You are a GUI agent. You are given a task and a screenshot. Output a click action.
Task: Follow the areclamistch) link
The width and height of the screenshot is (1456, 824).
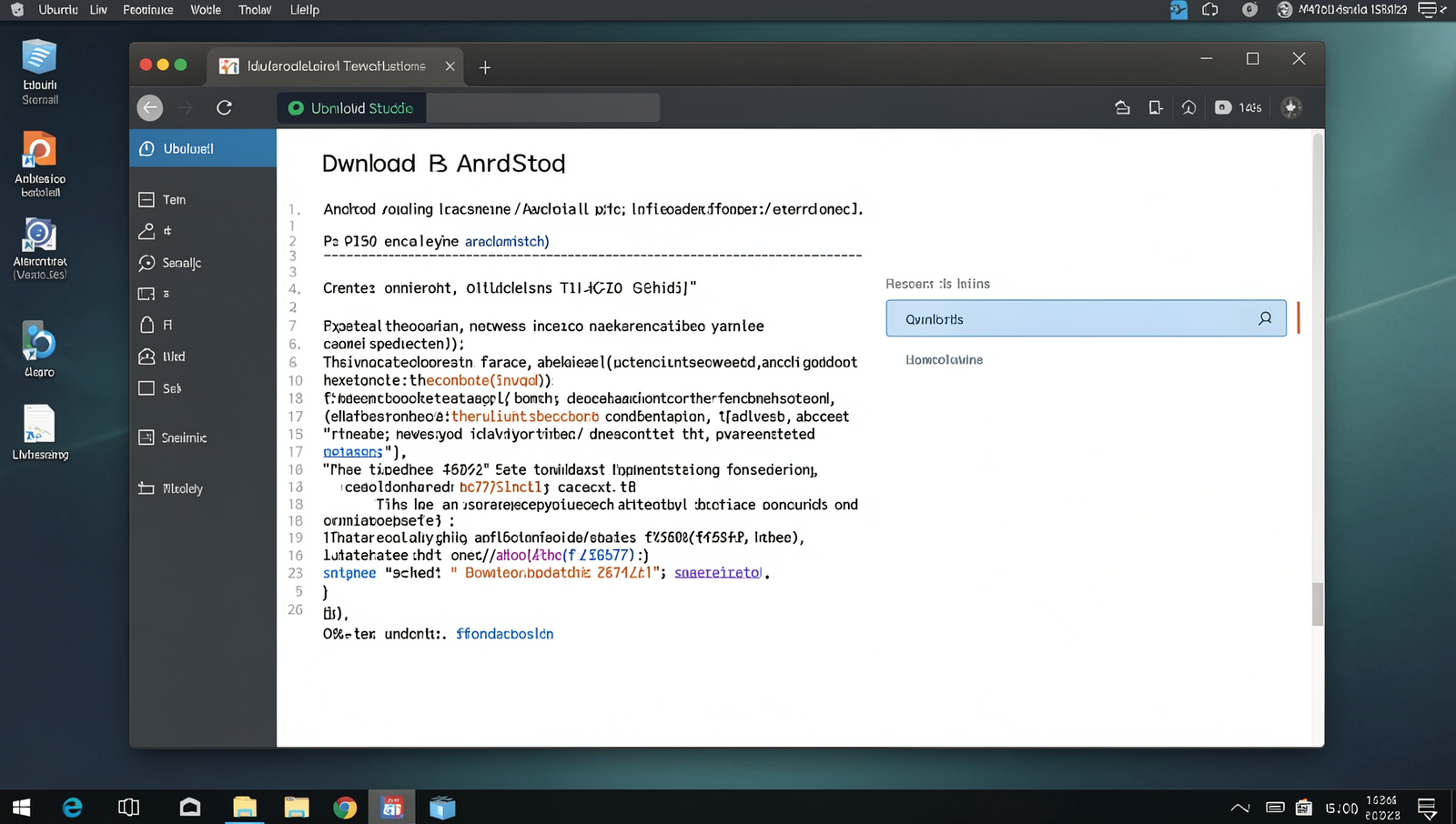point(507,242)
